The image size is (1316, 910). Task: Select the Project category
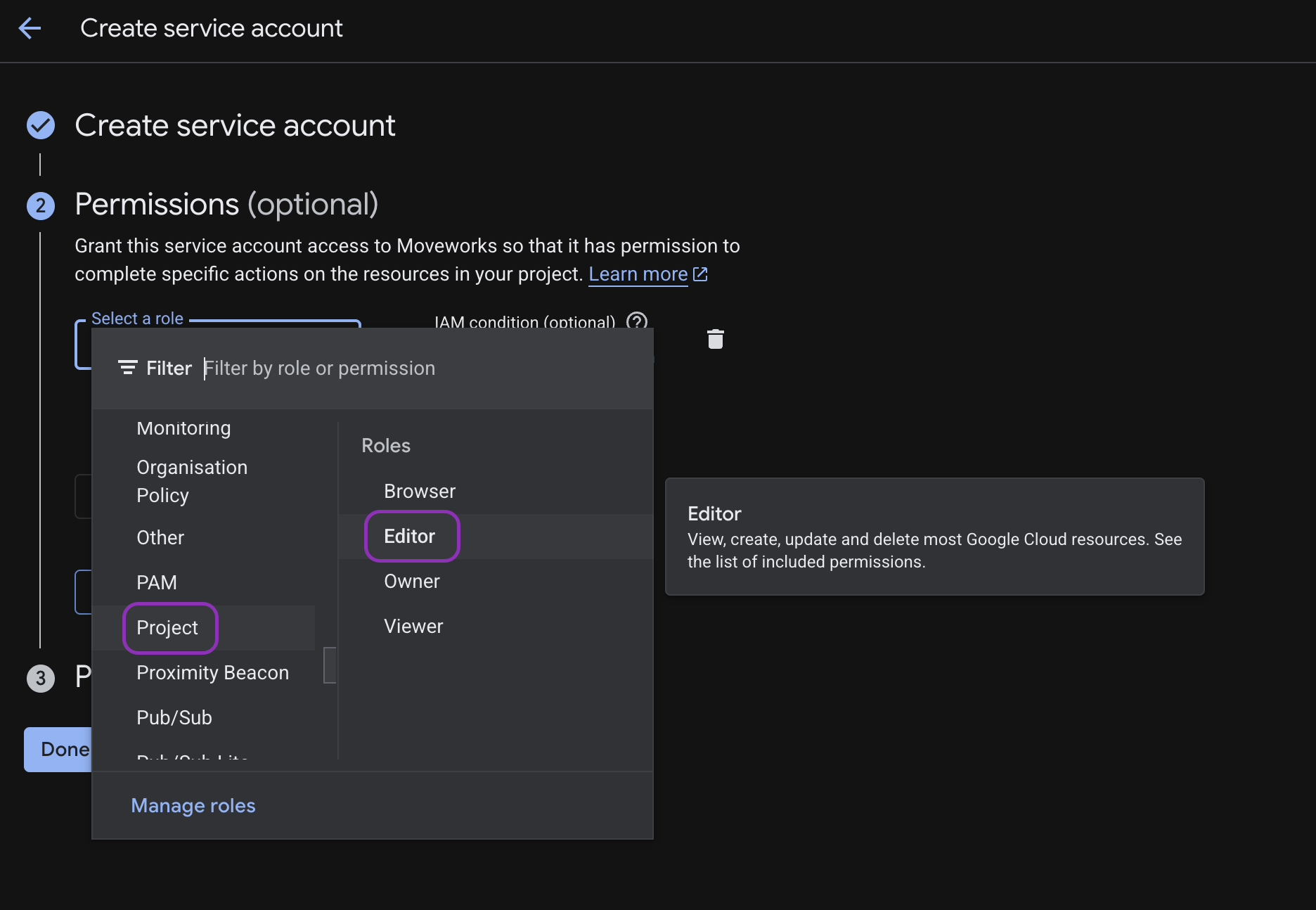(167, 627)
